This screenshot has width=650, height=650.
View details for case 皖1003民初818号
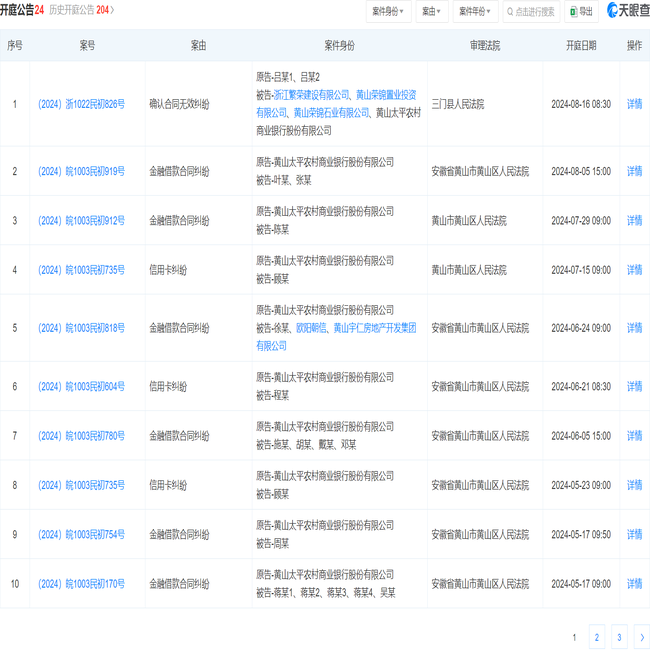(x=634, y=328)
